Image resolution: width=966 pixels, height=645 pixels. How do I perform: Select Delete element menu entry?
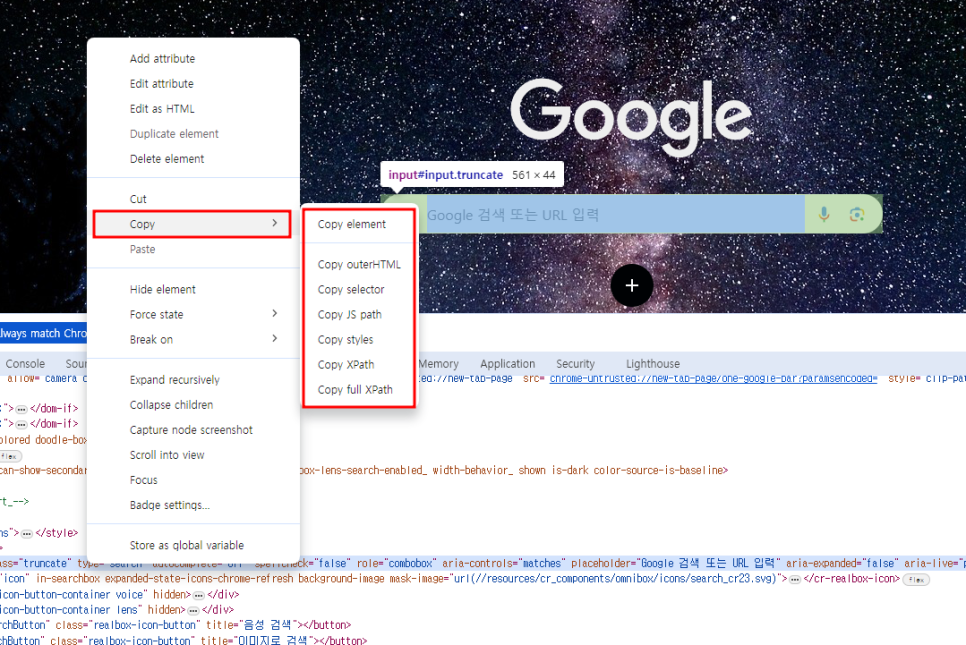166,159
